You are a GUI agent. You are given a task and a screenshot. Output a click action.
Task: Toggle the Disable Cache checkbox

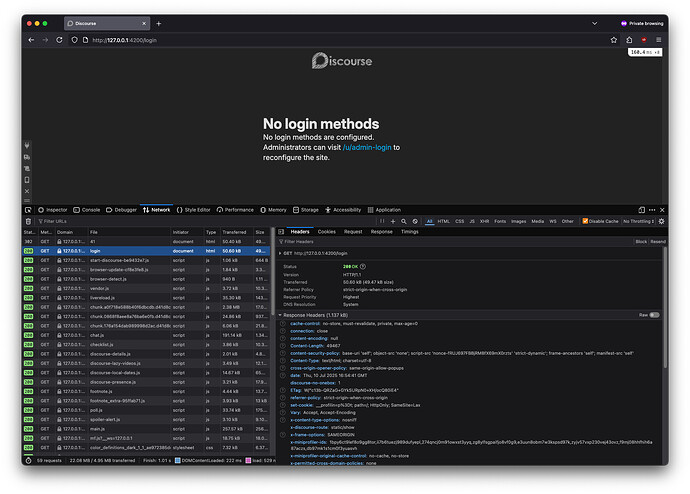585,221
